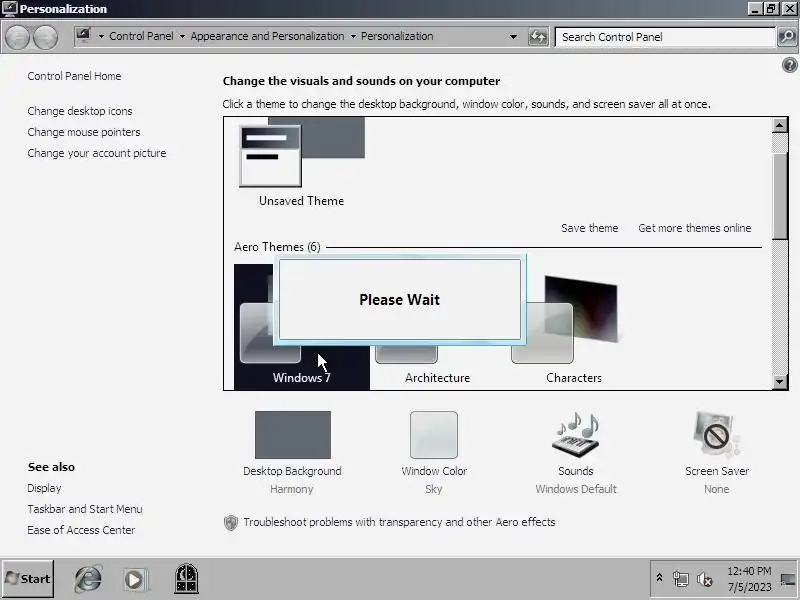Image resolution: width=800 pixels, height=600 pixels.
Task: Click the theme list scroll up arrow
Action: pyautogui.click(x=780, y=125)
